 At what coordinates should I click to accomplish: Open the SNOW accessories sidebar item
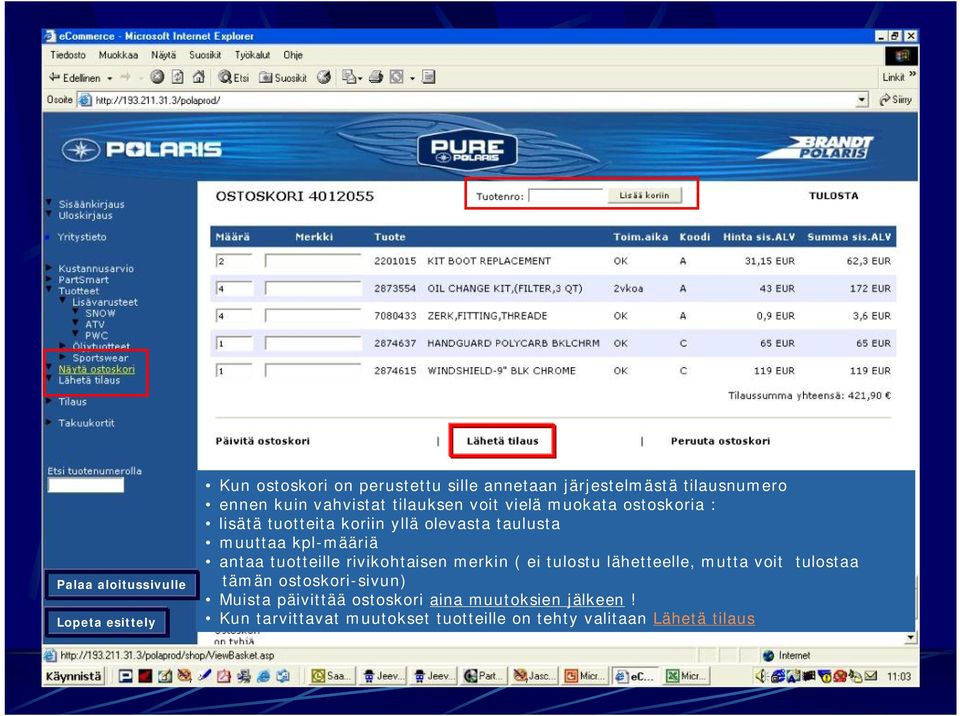(100, 313)
